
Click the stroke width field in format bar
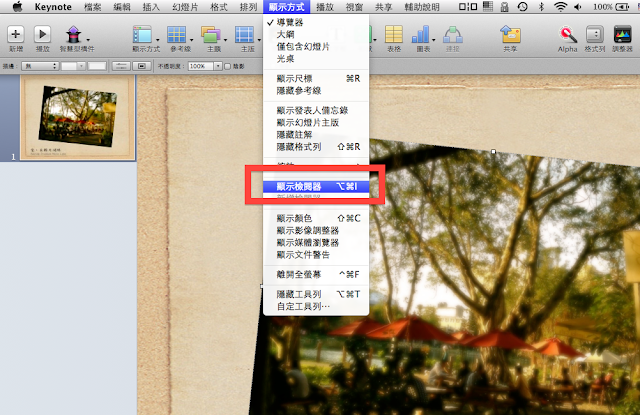tap(97, 66)
